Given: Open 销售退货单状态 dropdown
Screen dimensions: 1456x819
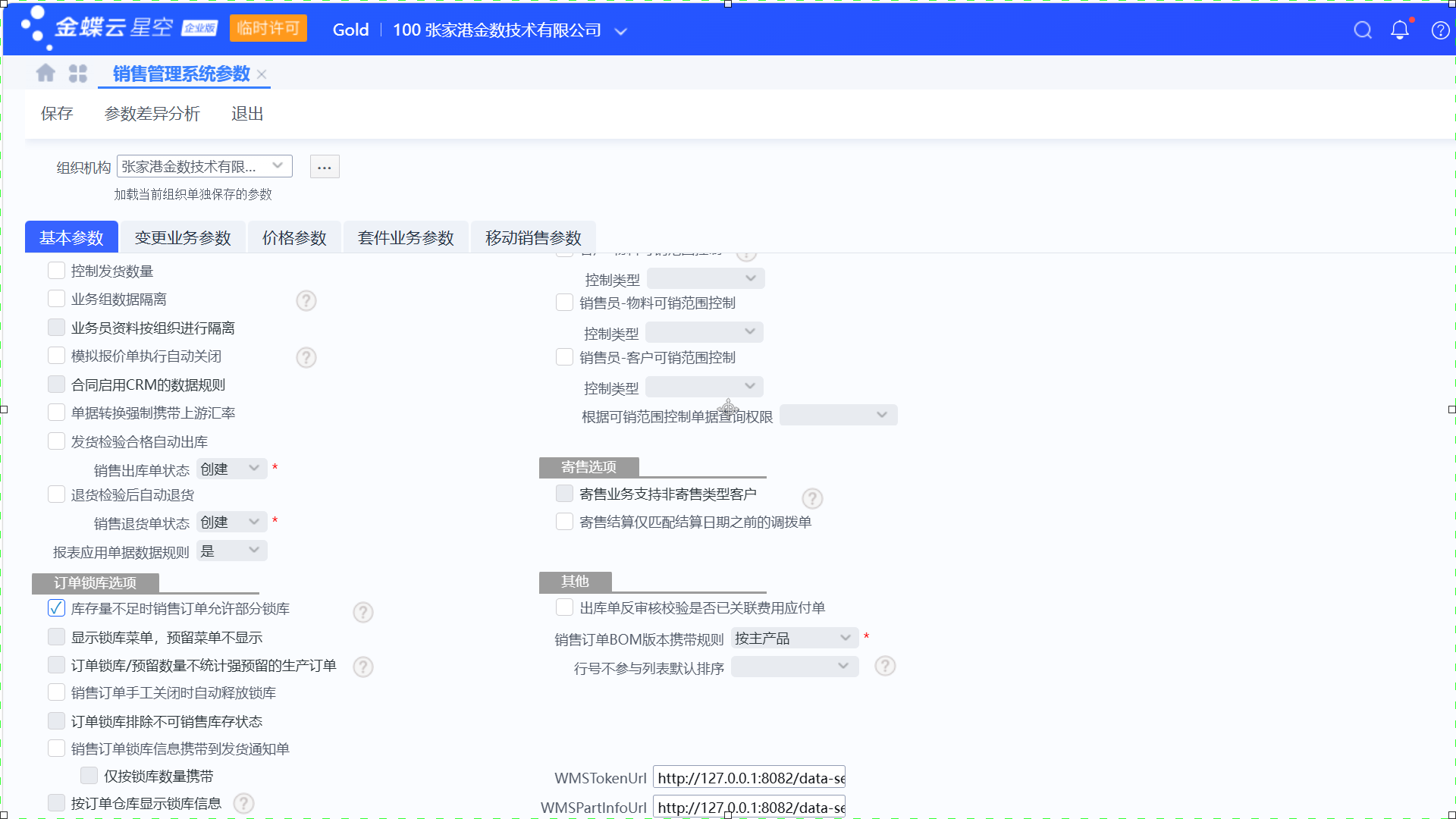Looking at the screenshot, I should point(231,522).
